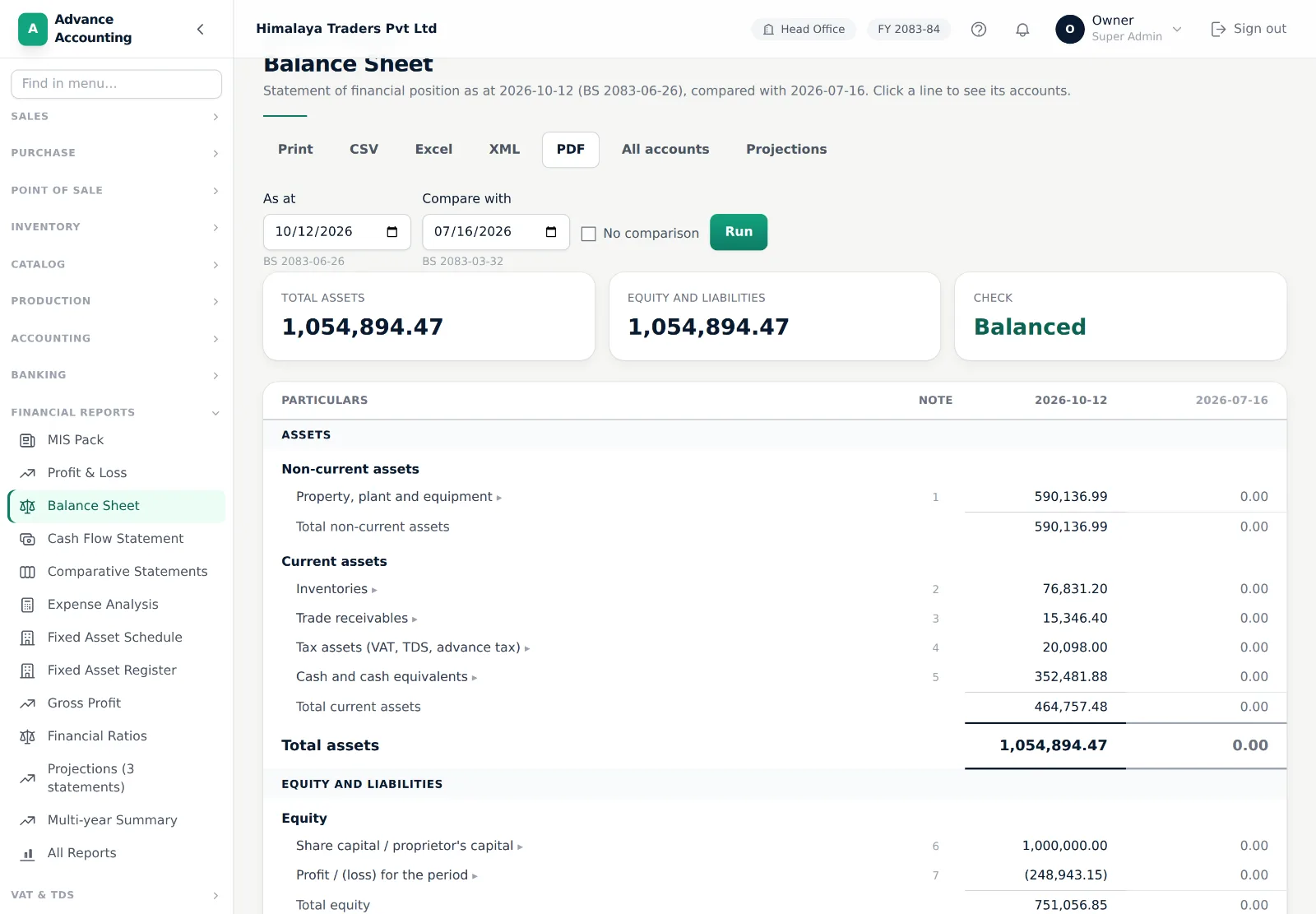The height and width of the screenshot is (914, 1316).
Task: Click the Comparative Statements columns icon
Action: click(27, 572)
